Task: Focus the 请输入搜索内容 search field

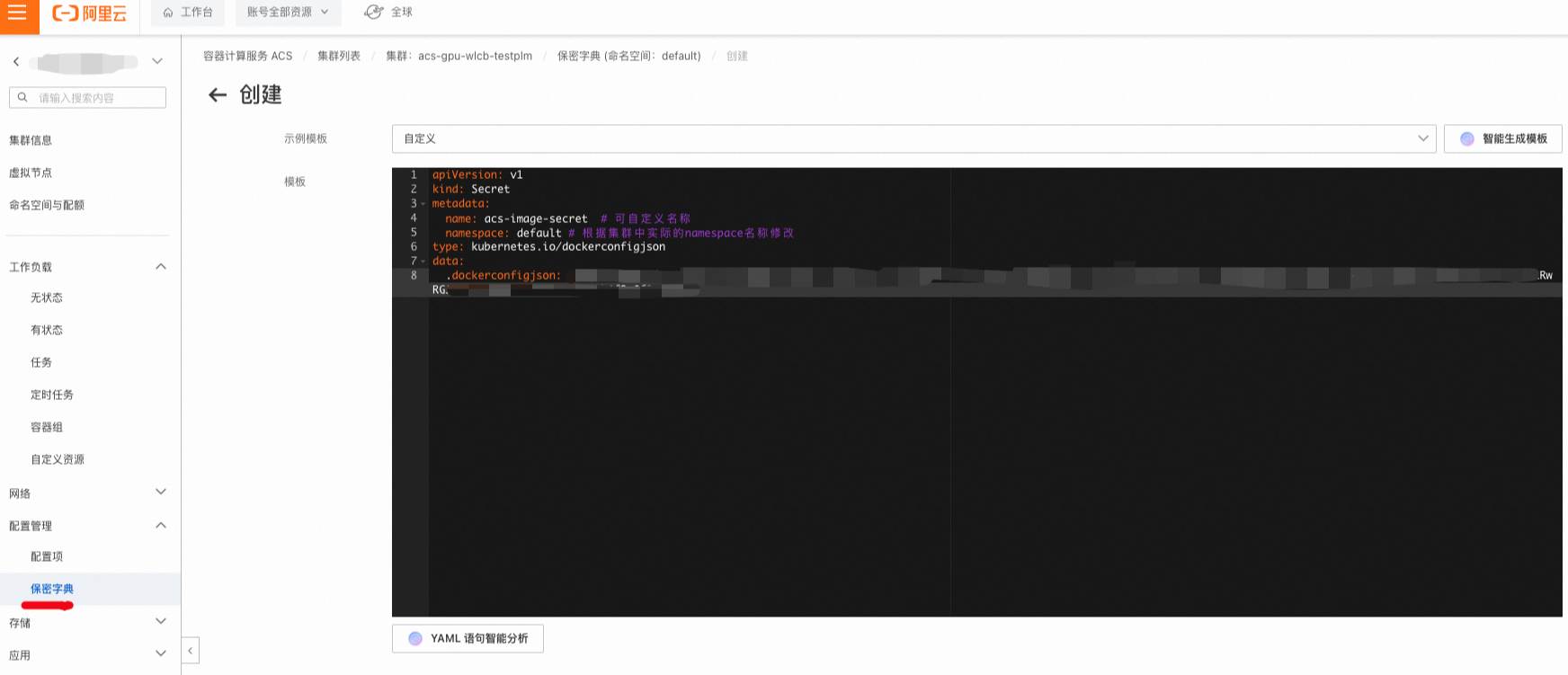Action: tap(87, 97)
